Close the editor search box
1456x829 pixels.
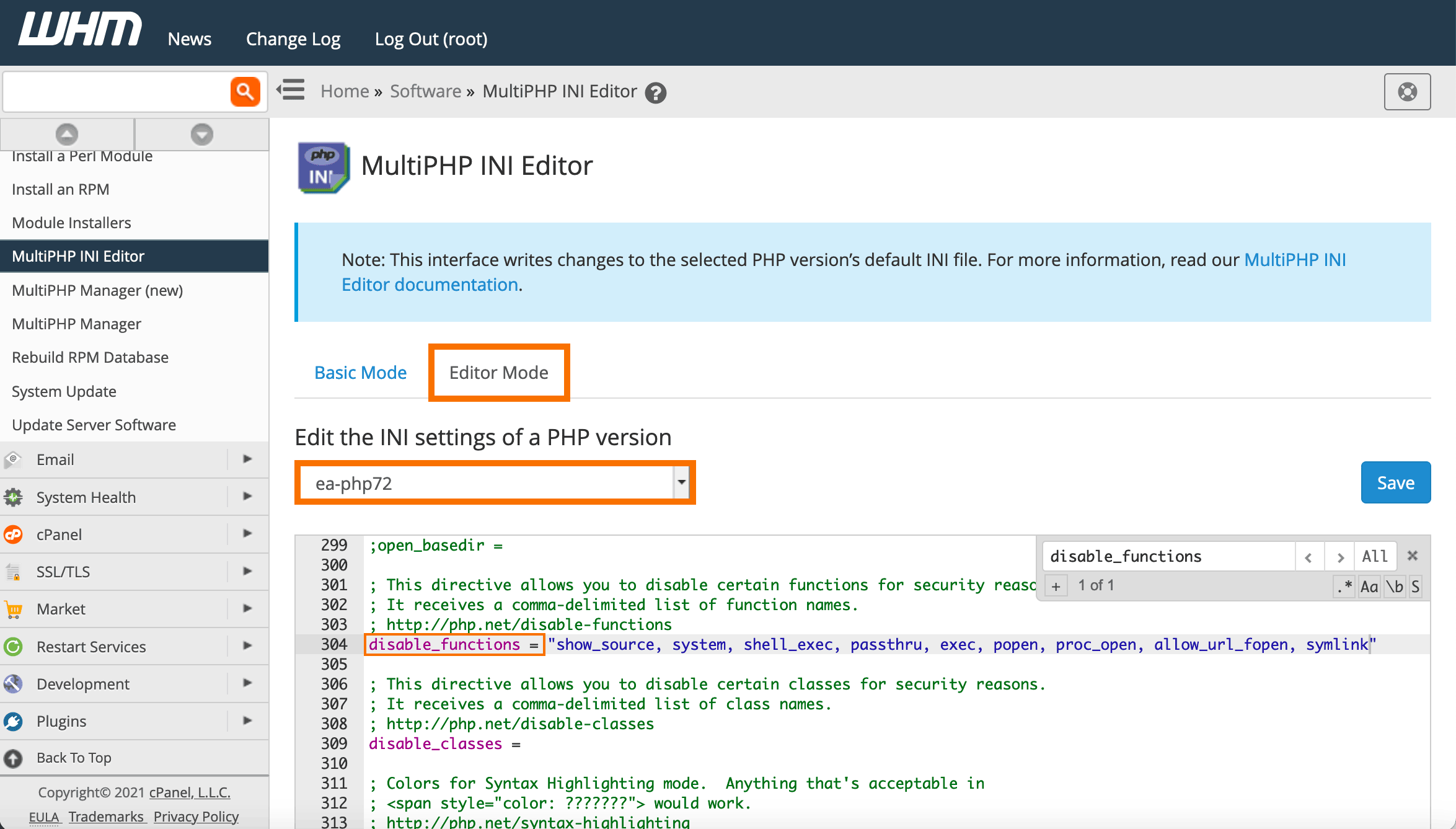[1413, 556]
